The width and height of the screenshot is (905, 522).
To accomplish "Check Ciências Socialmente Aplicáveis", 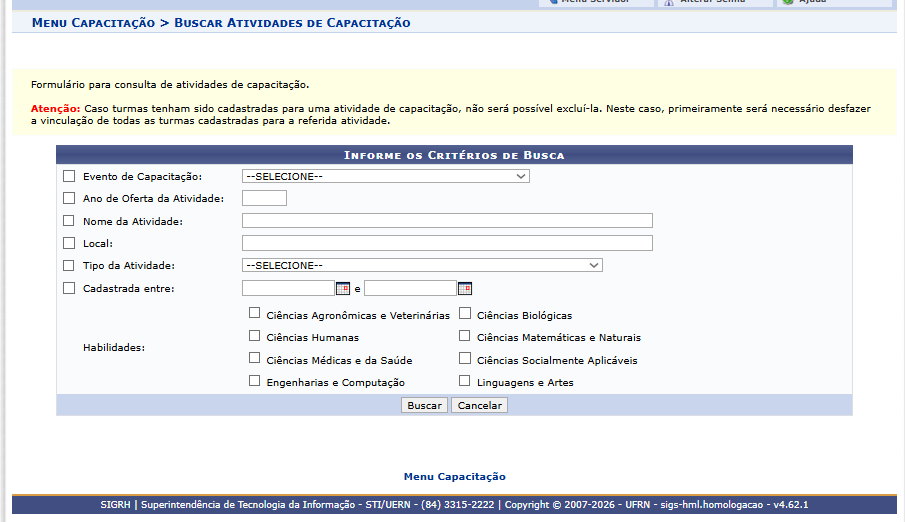I will 465,358.
